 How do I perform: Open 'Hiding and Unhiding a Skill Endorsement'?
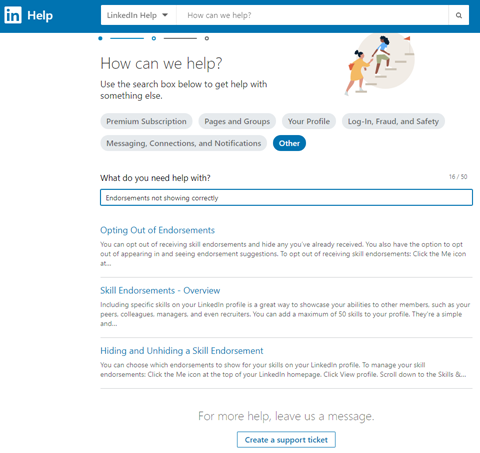[x=182, y=351]
